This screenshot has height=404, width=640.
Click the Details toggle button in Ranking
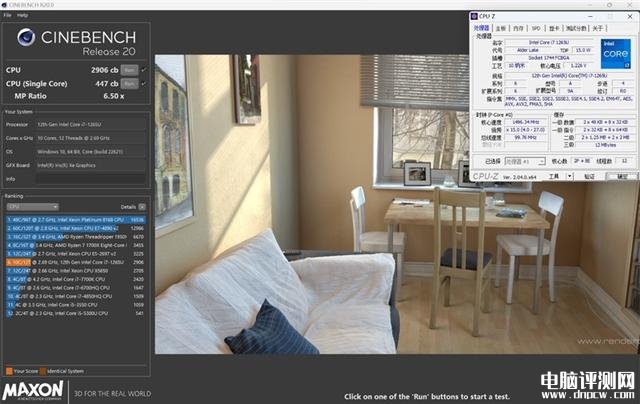pos(142,207)
